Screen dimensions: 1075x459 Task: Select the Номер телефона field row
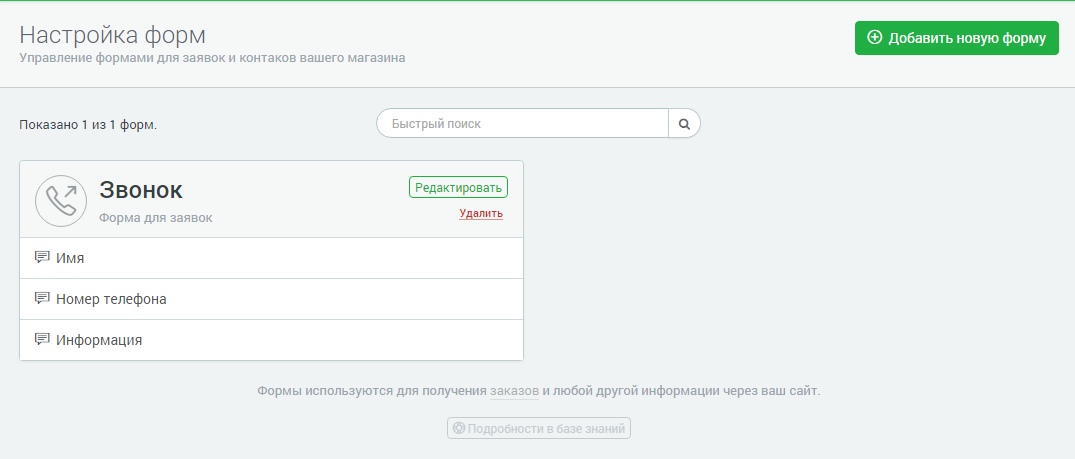click(x=271, y=299)
